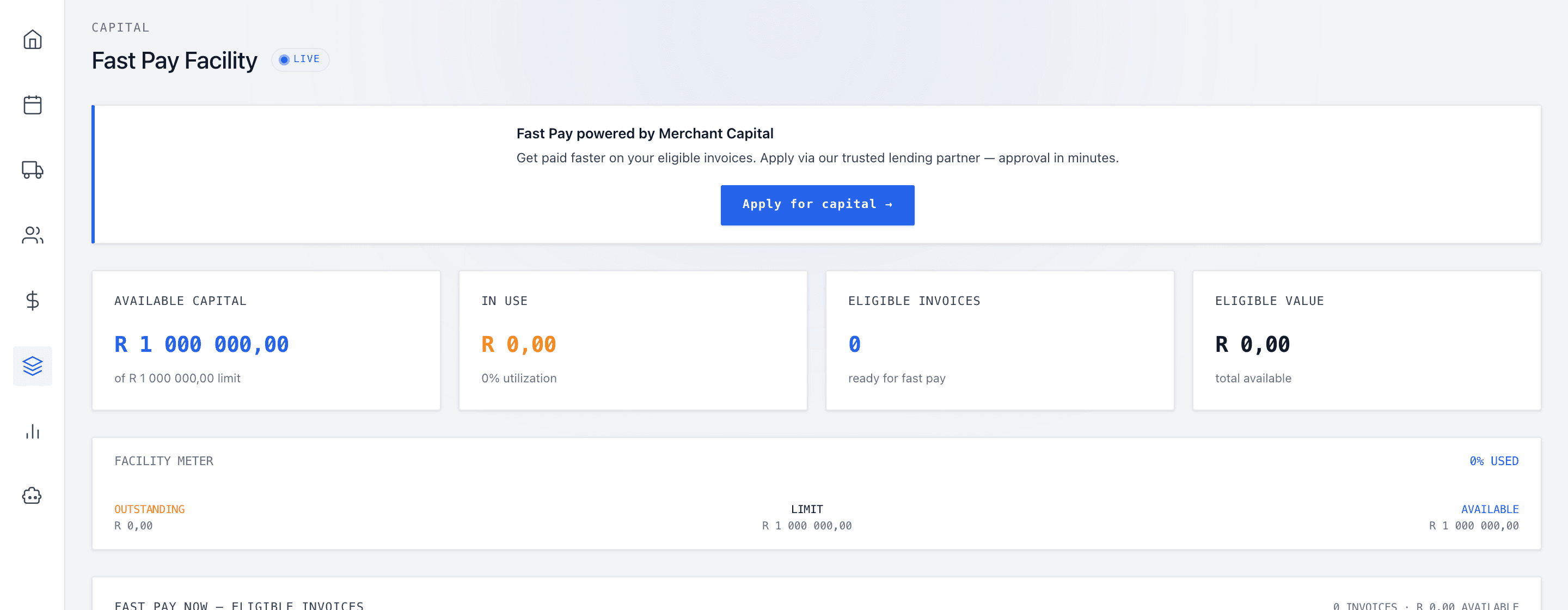Click the 0% USED label
This screenshot has width=1568, height=610.
click(x=1494, y=461)
